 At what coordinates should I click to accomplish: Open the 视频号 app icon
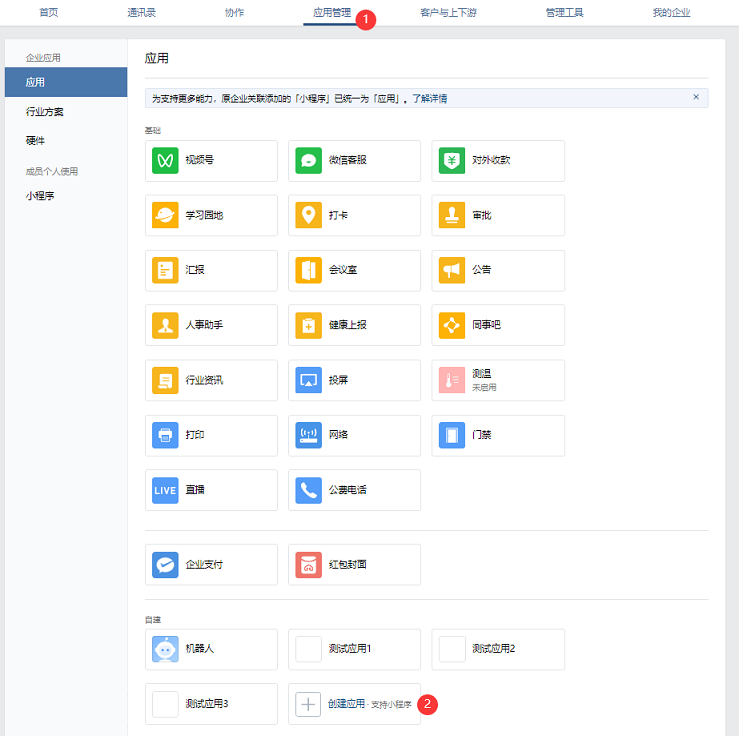(x=165, y=160)
